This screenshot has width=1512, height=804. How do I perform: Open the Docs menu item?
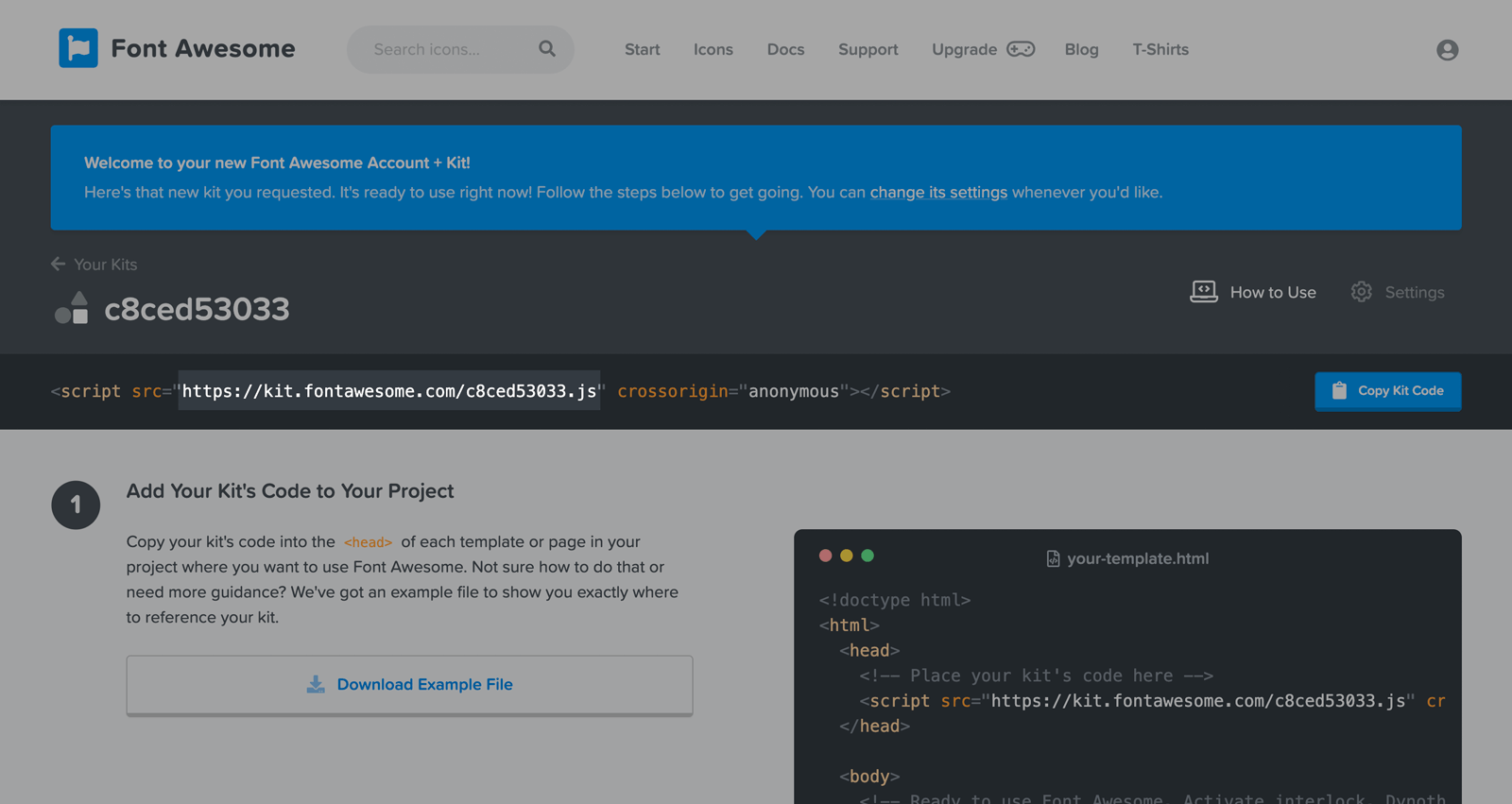coord(785,49)
